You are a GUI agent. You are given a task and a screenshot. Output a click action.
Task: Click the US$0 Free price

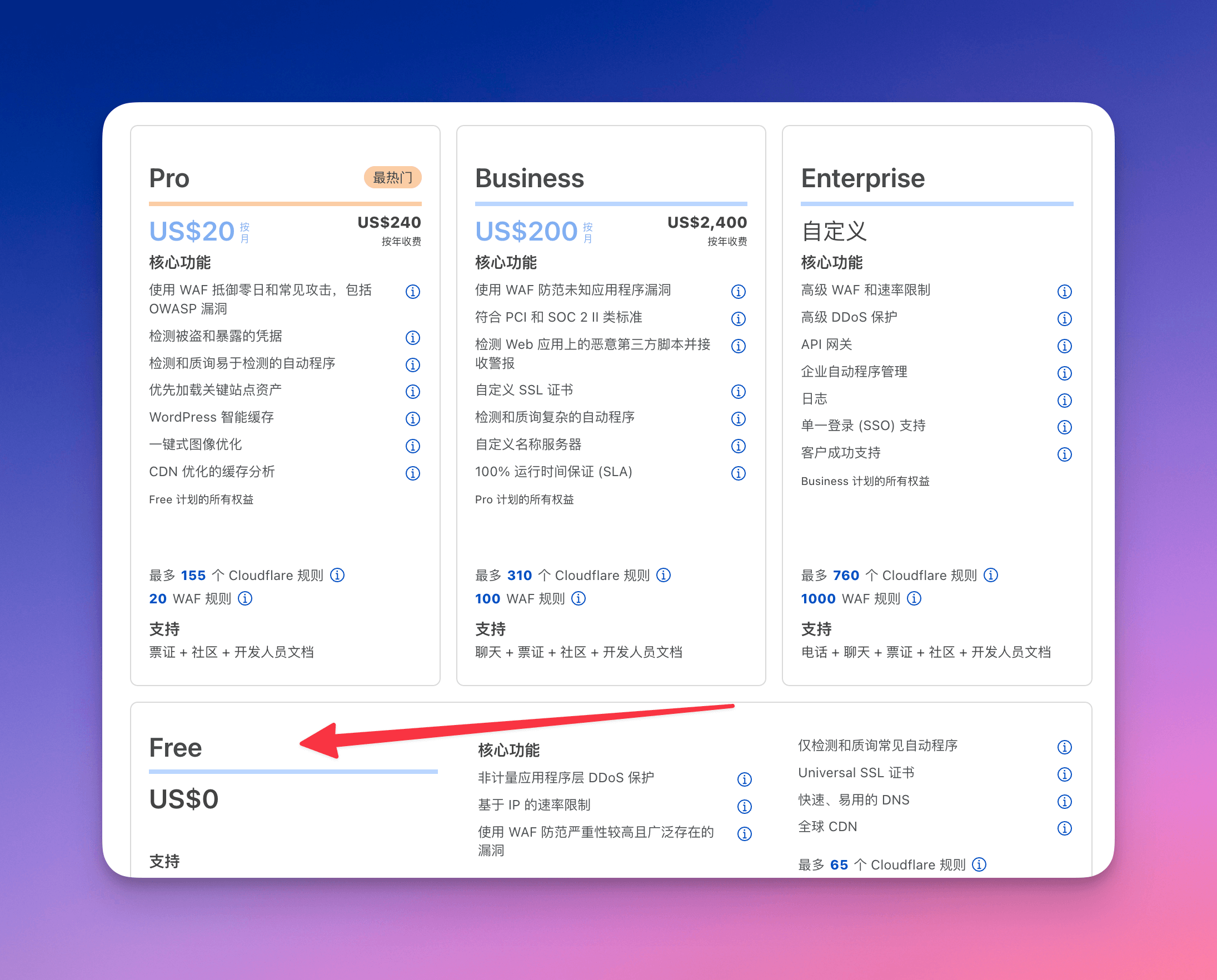(183, 799)
